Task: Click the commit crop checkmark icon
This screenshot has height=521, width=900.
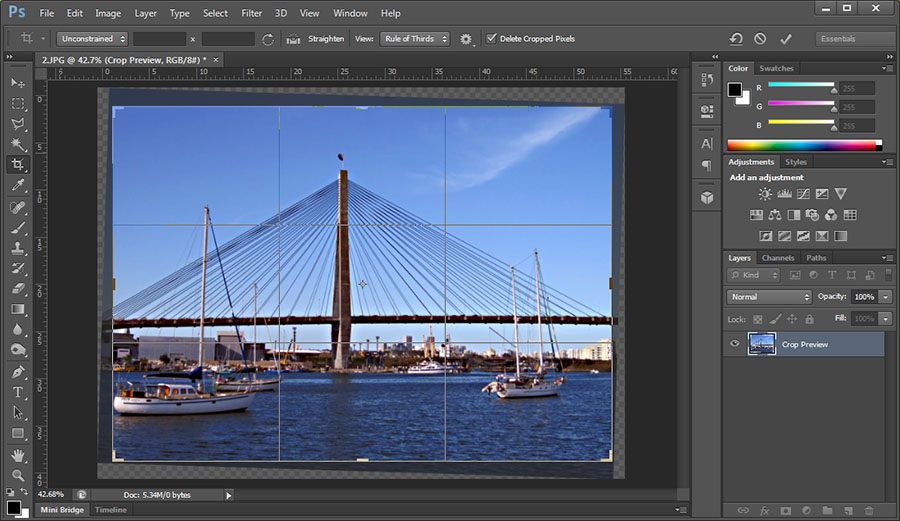Action: point(785,39)
